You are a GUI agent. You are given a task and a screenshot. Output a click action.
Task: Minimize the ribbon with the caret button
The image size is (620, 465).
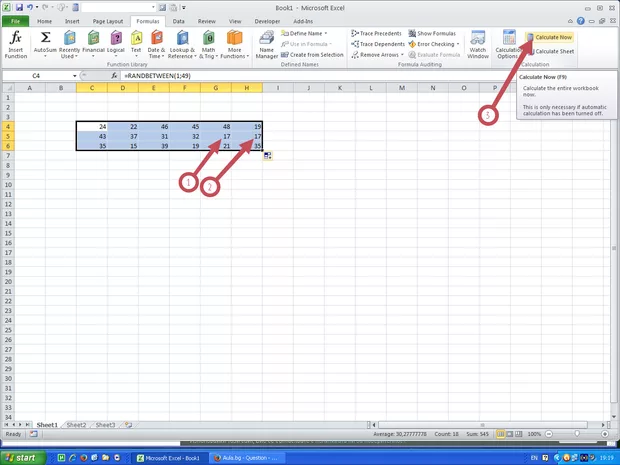570,21
